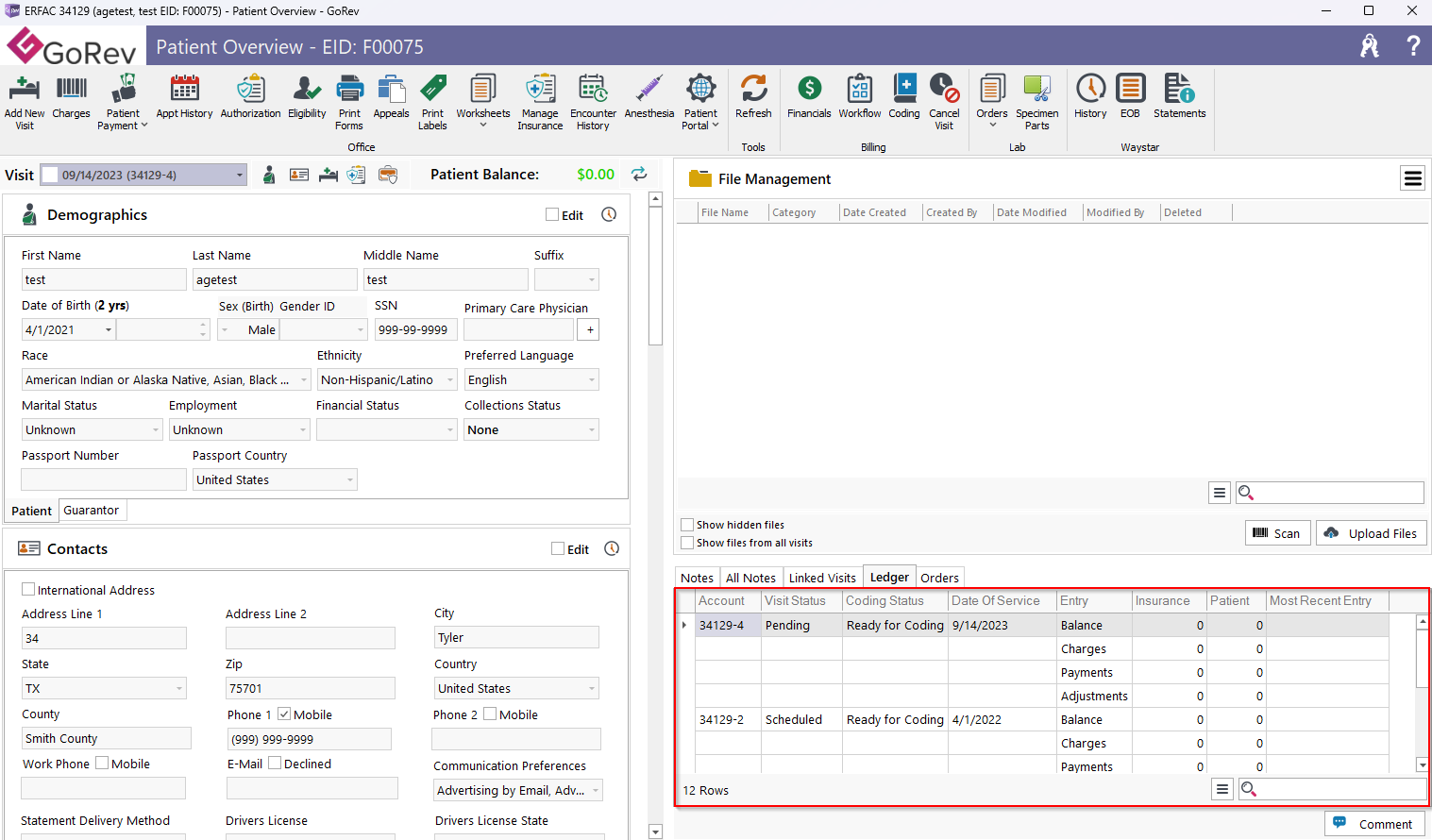
Task: Open Encounter History
Action: (x=593, y=101)
